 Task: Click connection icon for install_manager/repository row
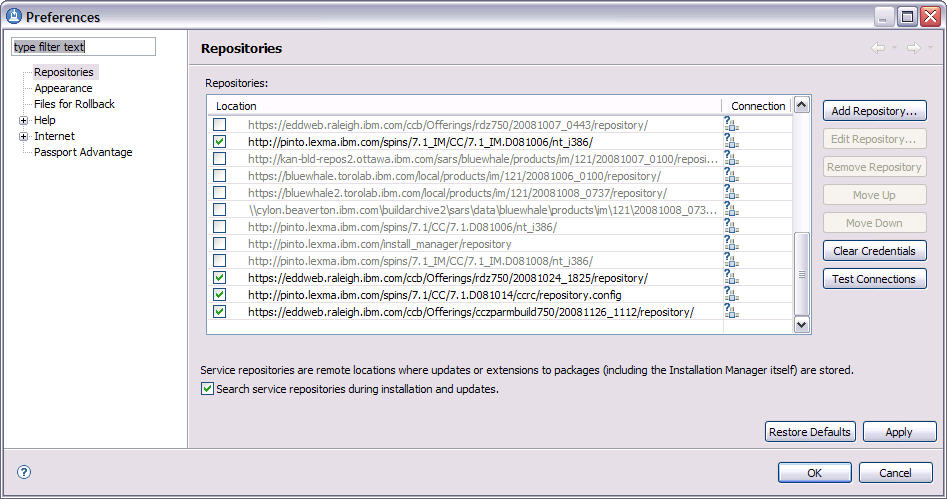[731, 243]
